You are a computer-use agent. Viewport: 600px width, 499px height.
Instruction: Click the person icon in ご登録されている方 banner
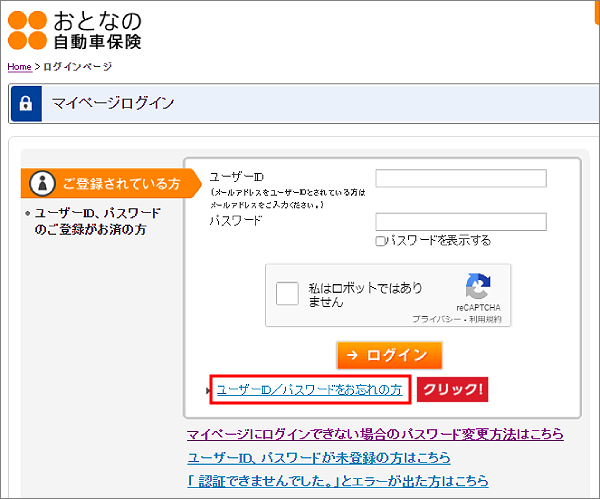(x=42, y=183)
